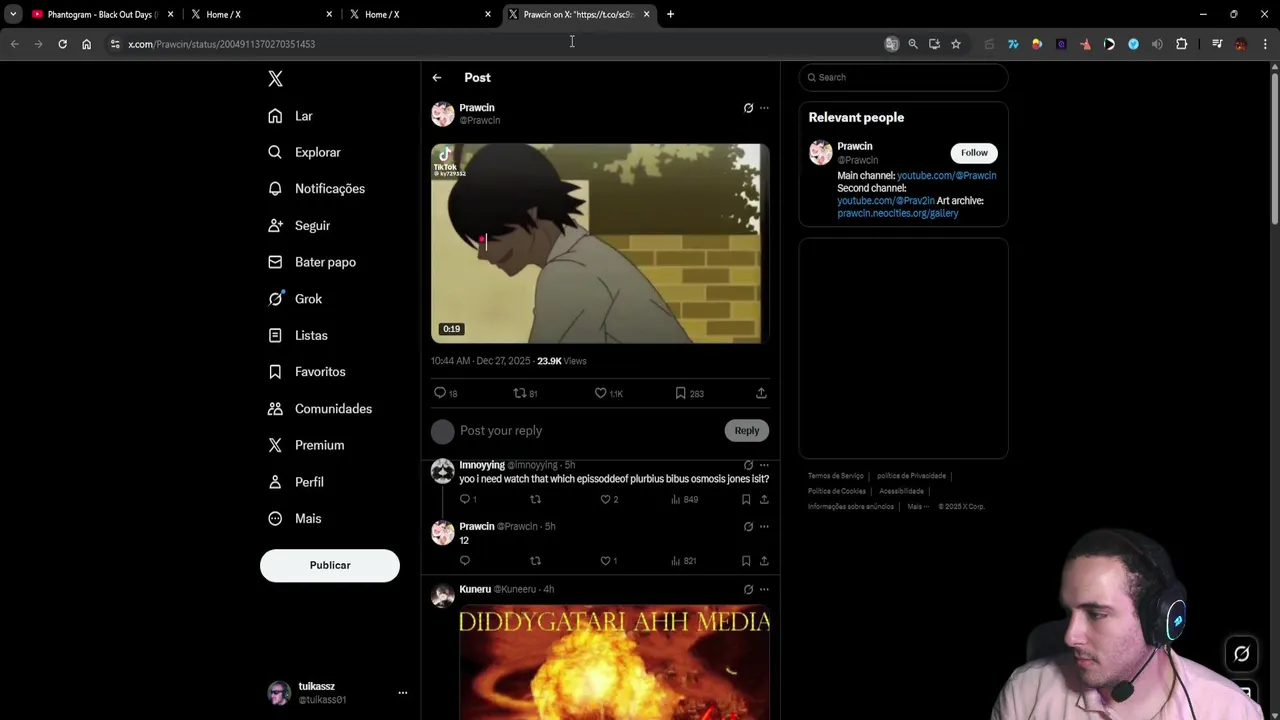Open the browser three-dot menu
1280x720 pixels.
[1265, 44]
